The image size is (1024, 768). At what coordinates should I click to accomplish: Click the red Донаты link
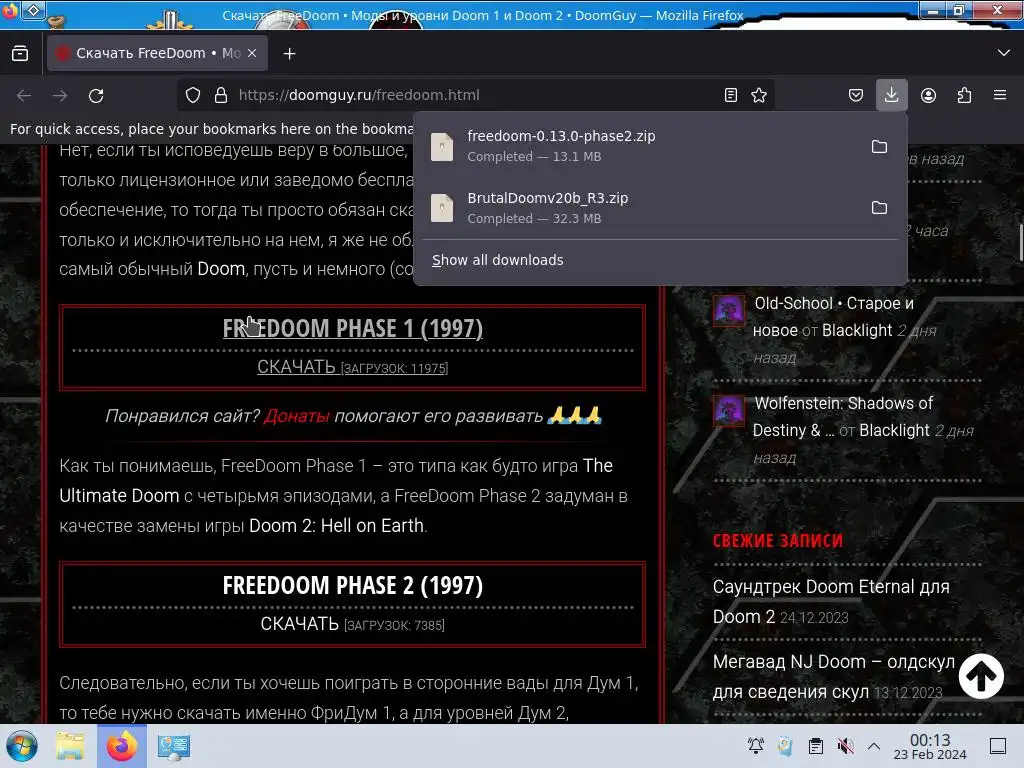(296, 416)
